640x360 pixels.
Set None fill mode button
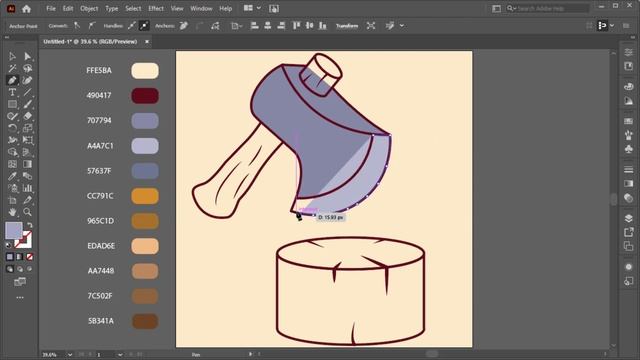pyautogui.click(x=29, y=257)
